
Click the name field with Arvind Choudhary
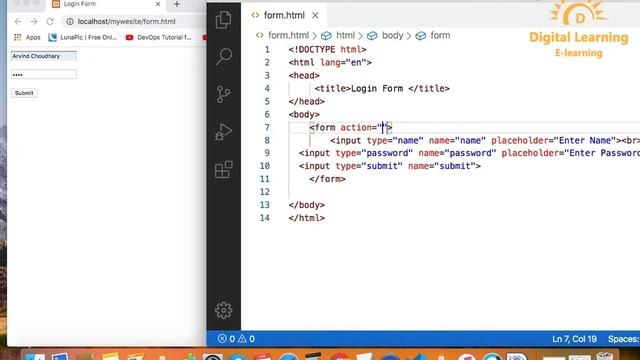pos(44,56)
